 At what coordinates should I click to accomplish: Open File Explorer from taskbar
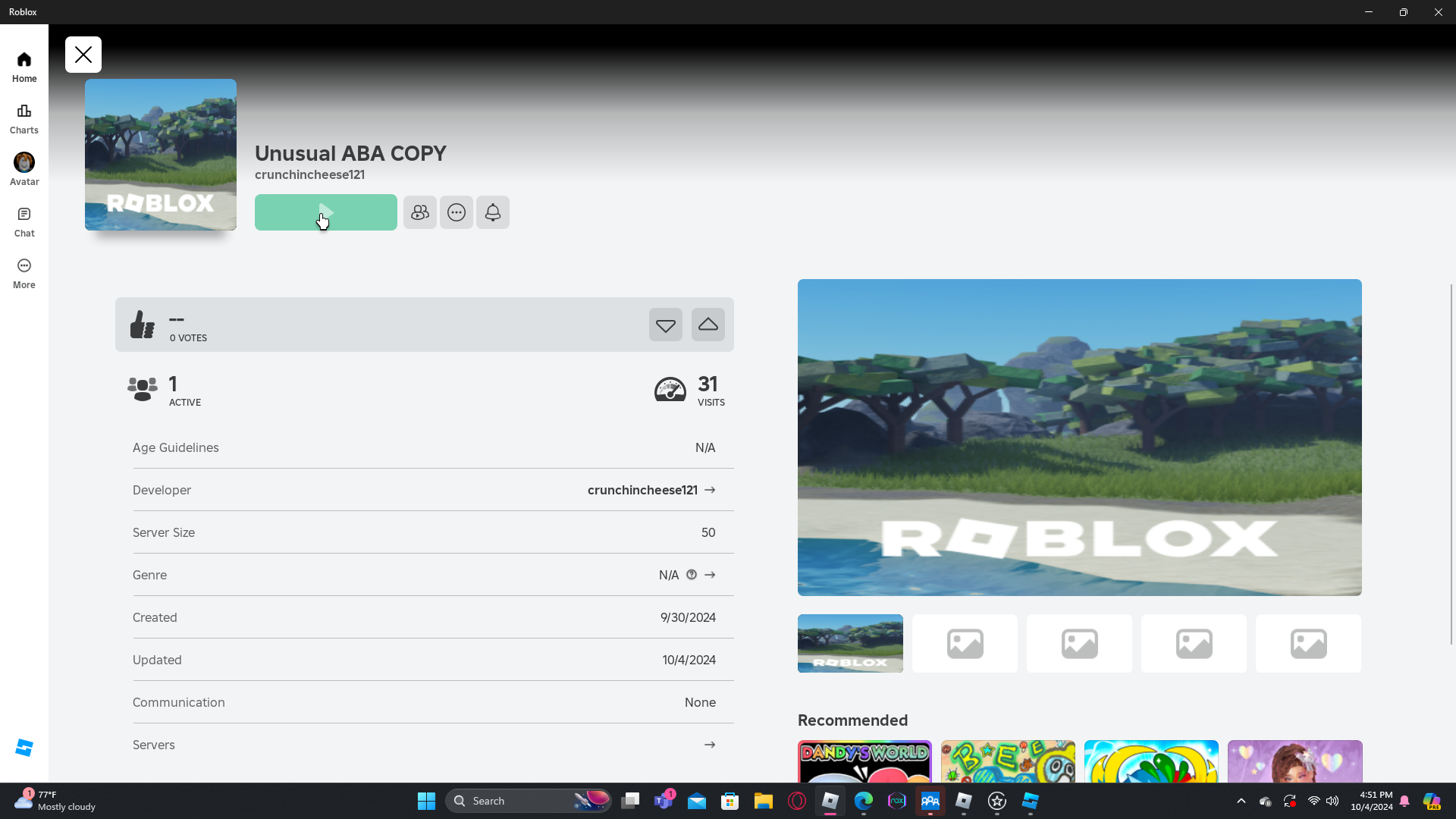(x=764, y=801)
